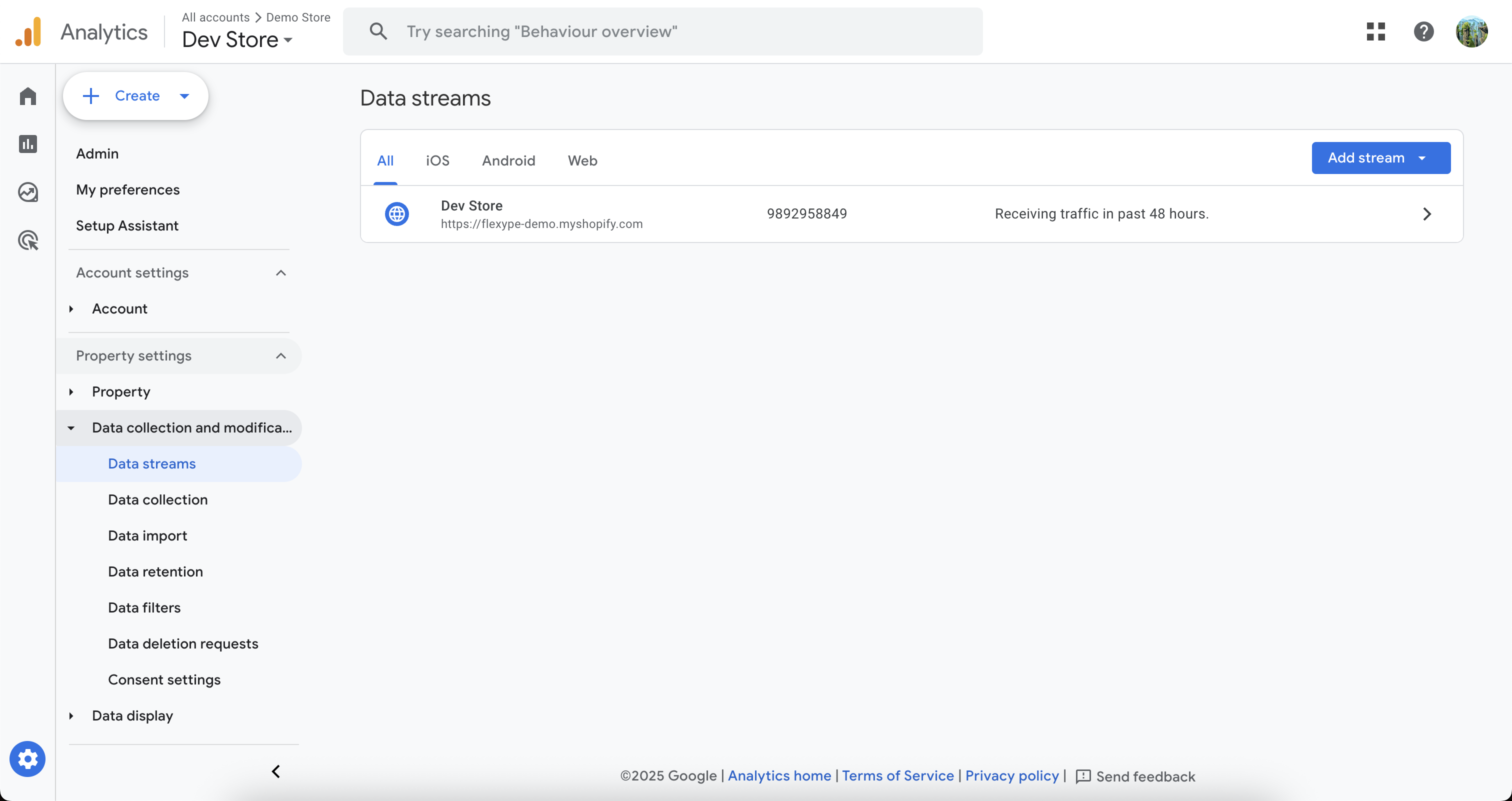This screenshot has height=801, width=1512.
Task: Open the Terms of Service link
Action: [x=897, y=776]
